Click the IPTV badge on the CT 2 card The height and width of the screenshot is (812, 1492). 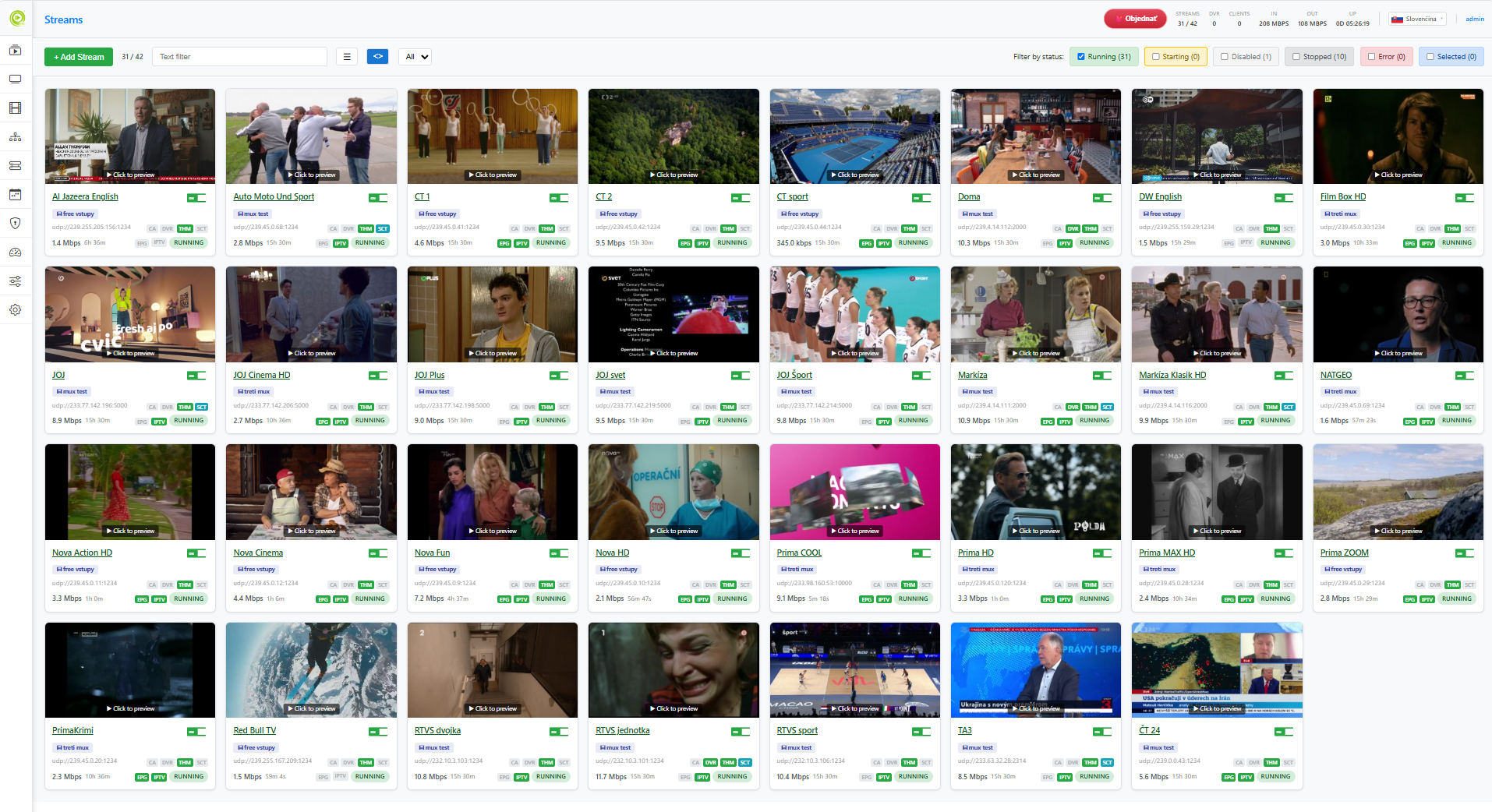[702, 243]
